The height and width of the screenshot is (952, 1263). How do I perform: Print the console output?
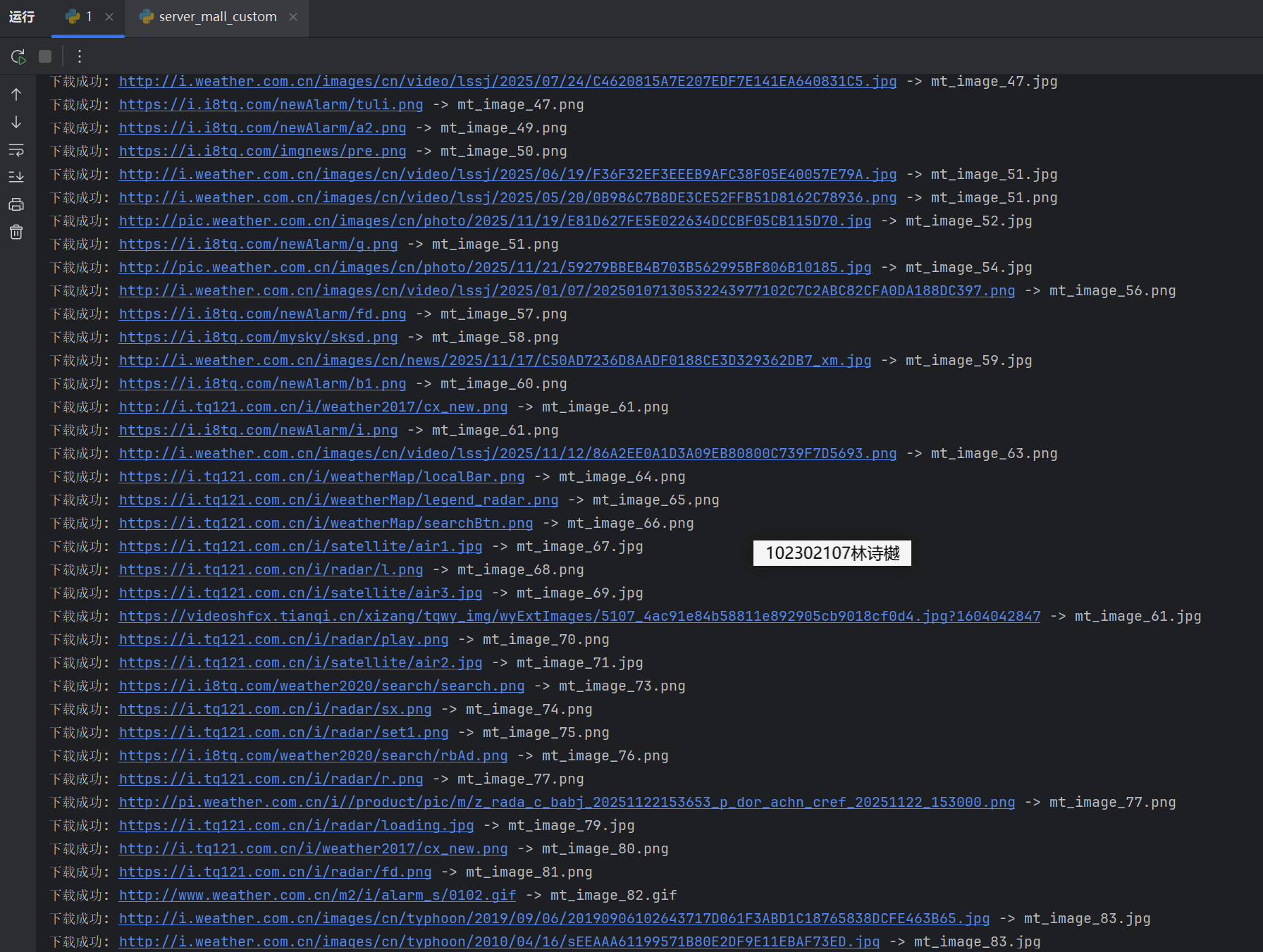click(16, 204)
